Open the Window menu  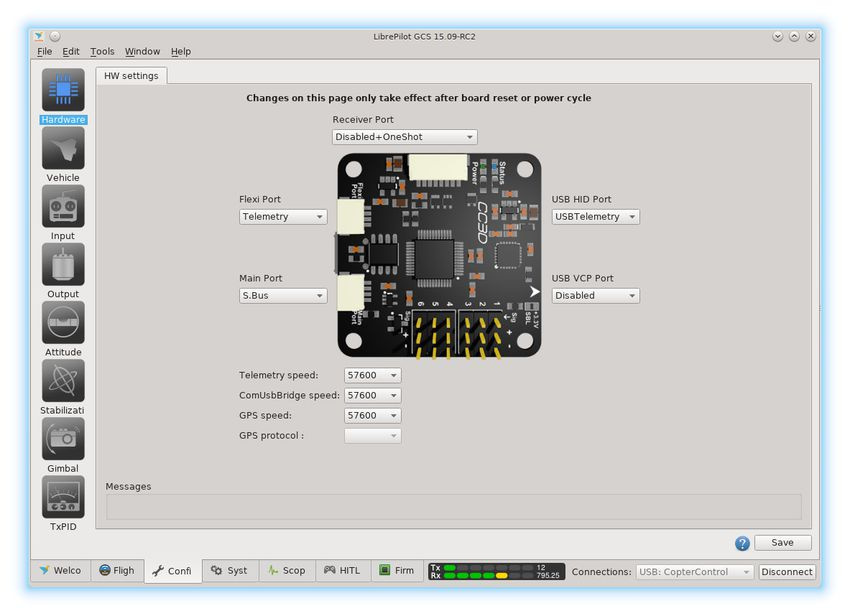(143, 52)
